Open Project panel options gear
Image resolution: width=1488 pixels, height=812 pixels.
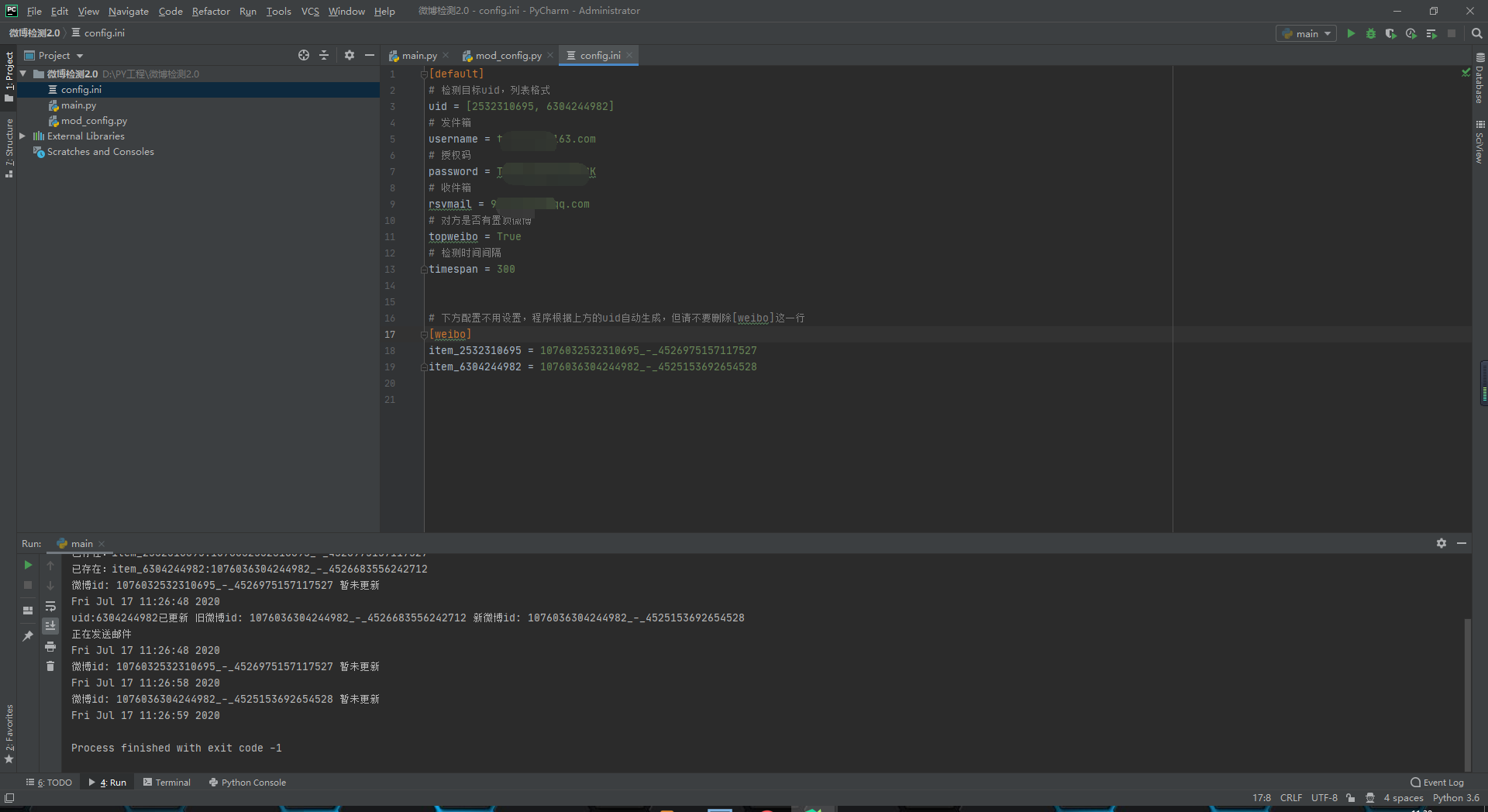350,55
